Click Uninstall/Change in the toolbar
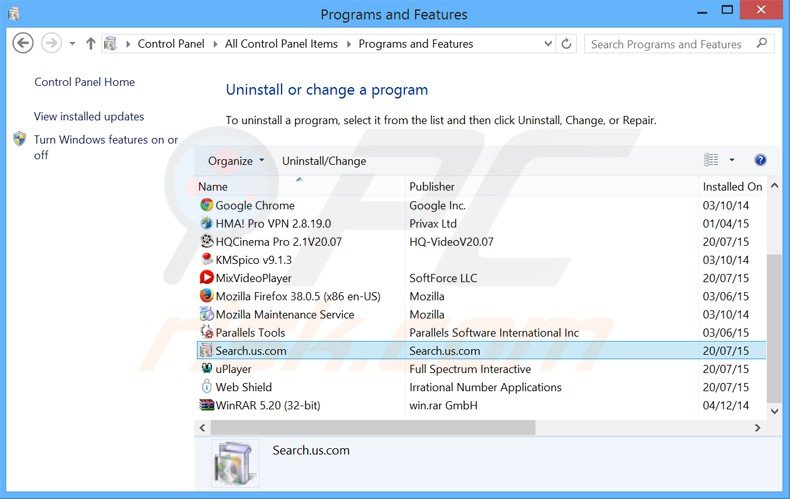 [324, 161]
